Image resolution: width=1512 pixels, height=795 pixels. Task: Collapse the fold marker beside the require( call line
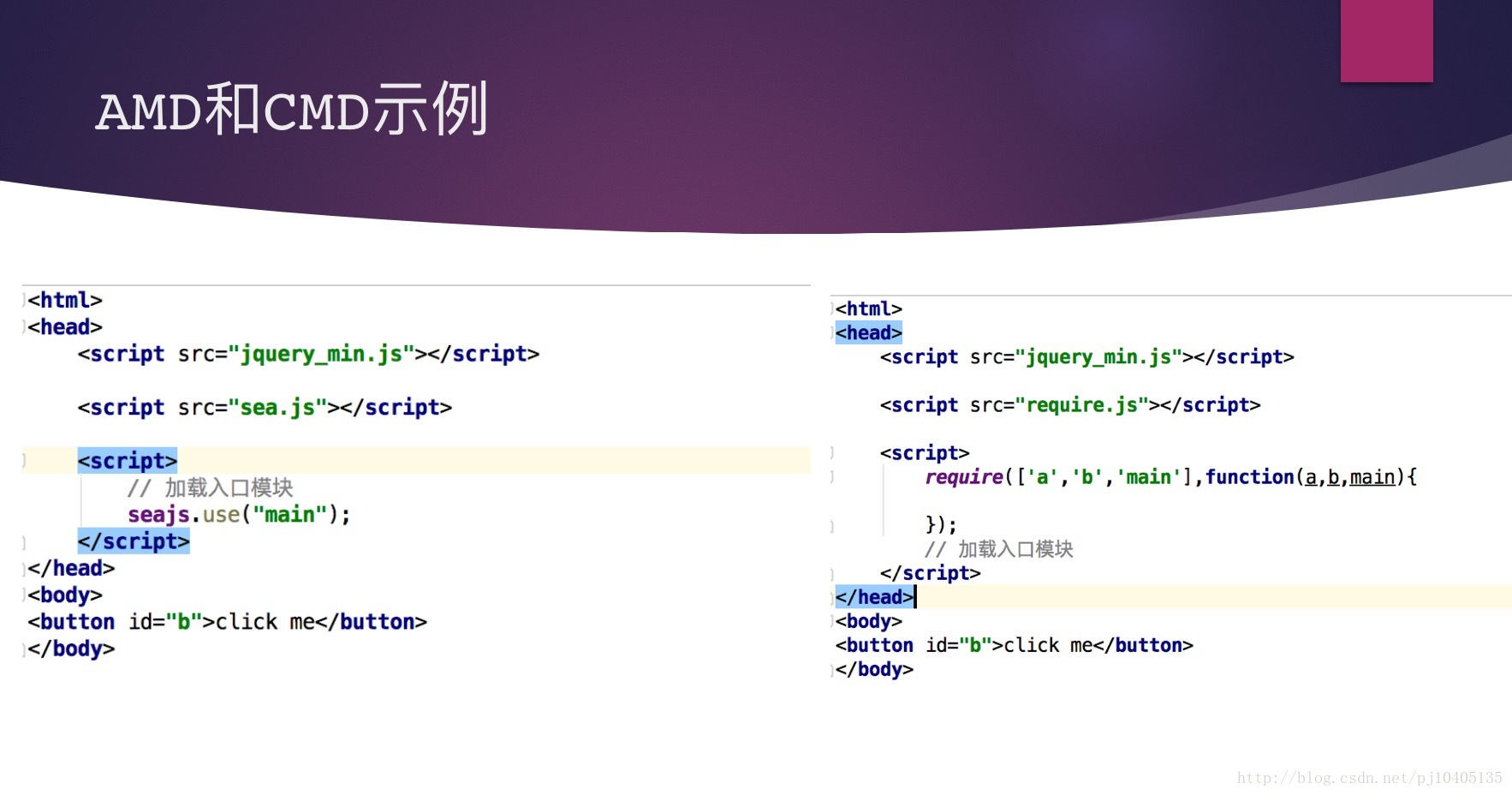pos(832,476)
